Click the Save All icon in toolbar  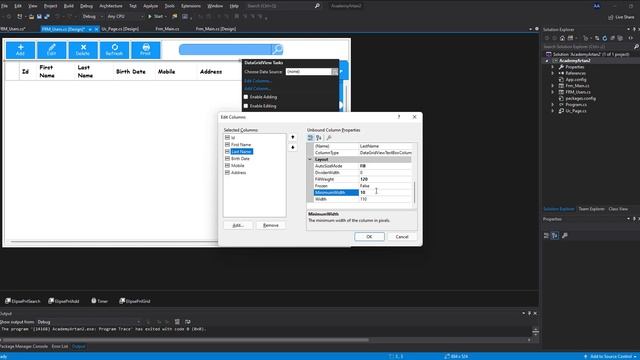(47, 16)
